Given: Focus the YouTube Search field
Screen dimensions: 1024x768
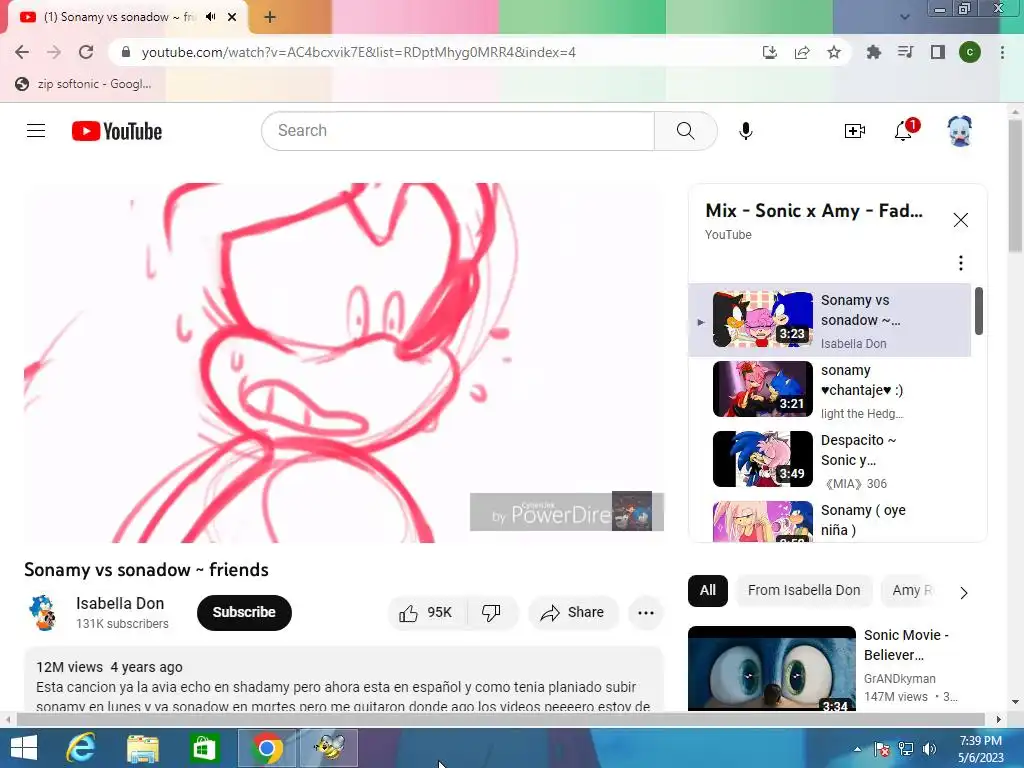Looking at the screenshot, I should [x=458, y=131].
